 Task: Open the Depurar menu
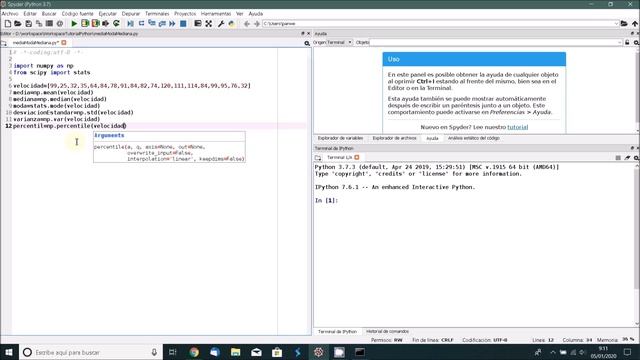point(131,13)
